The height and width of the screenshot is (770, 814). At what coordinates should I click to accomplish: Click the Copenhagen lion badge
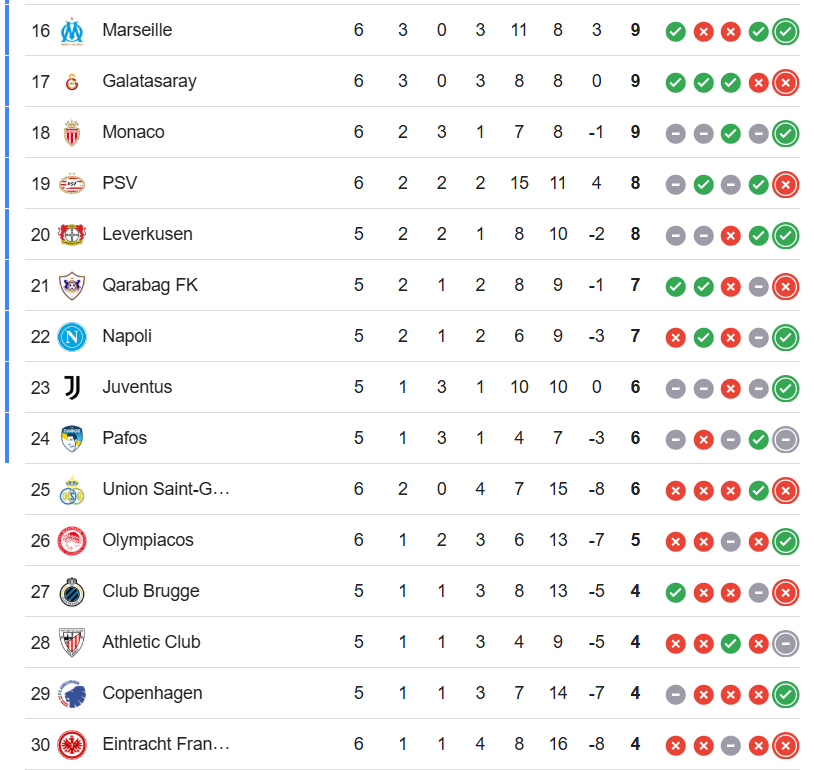pyautogui.click(x=72, y=694)
